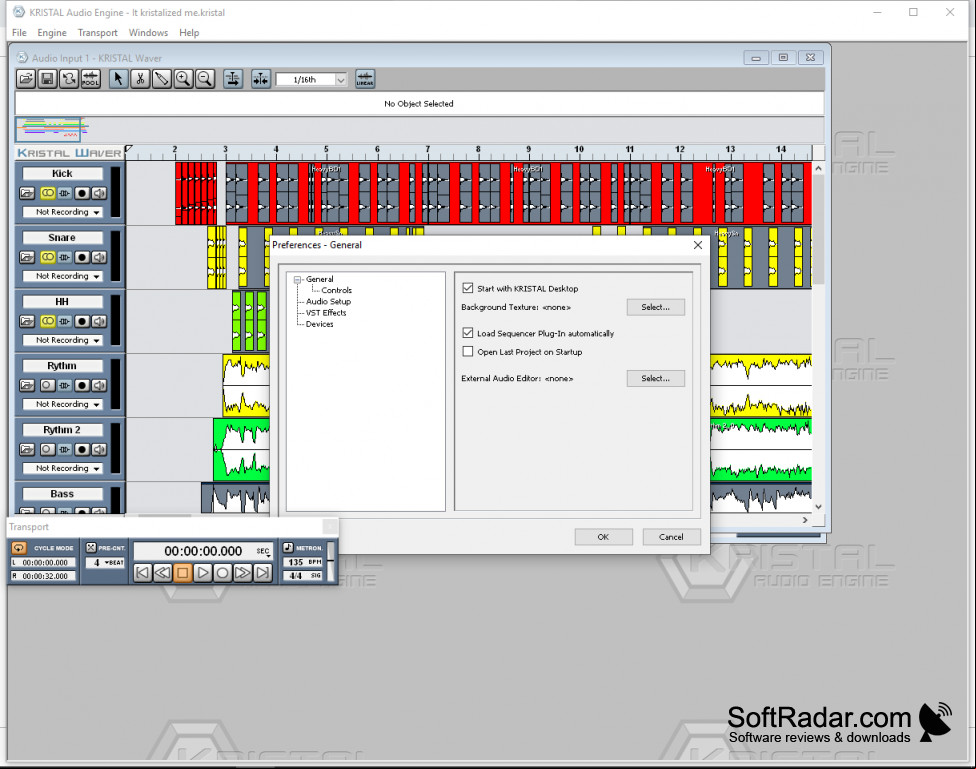Click Cancel in Preferences dialog

click(671, 537)
